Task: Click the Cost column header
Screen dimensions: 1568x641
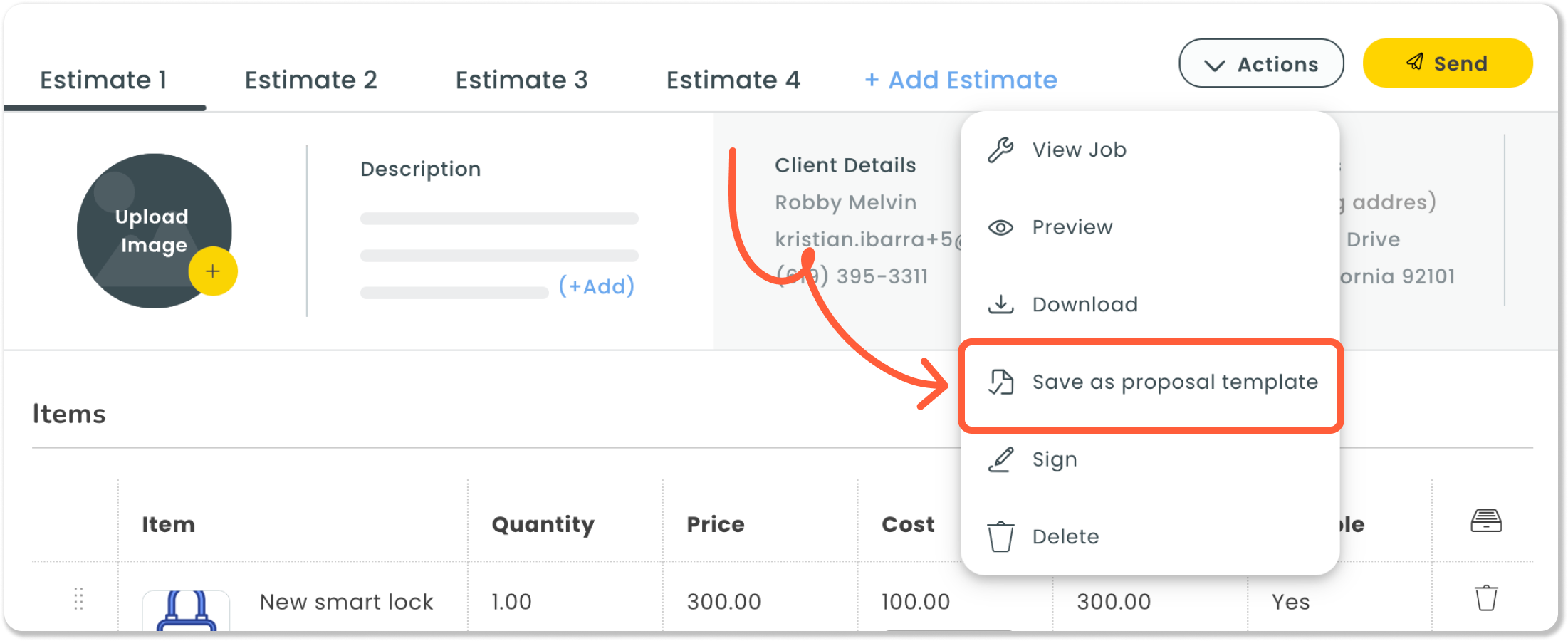Action: (908, 524)
